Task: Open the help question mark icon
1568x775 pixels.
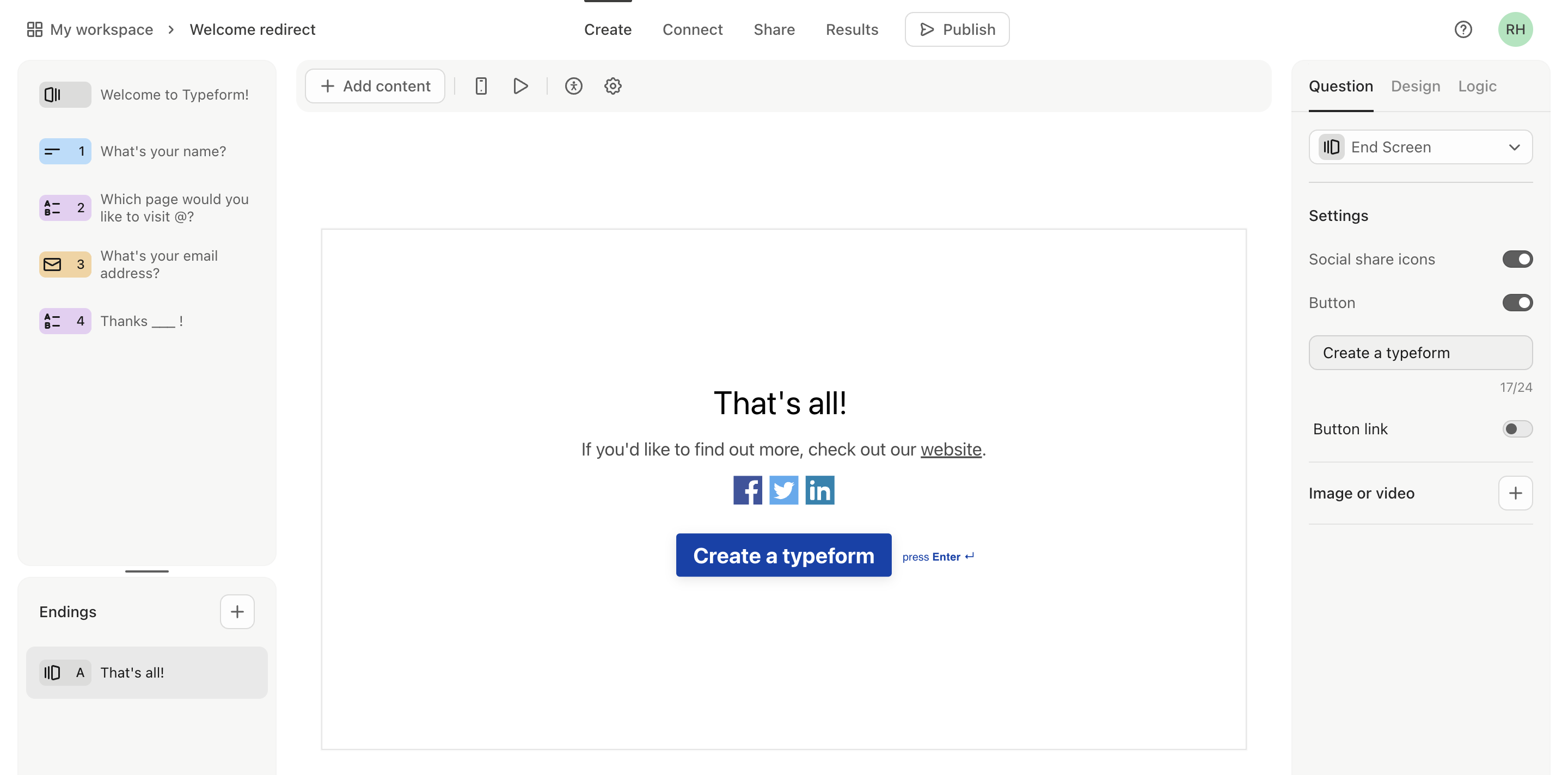Action: coord(1463,29)
